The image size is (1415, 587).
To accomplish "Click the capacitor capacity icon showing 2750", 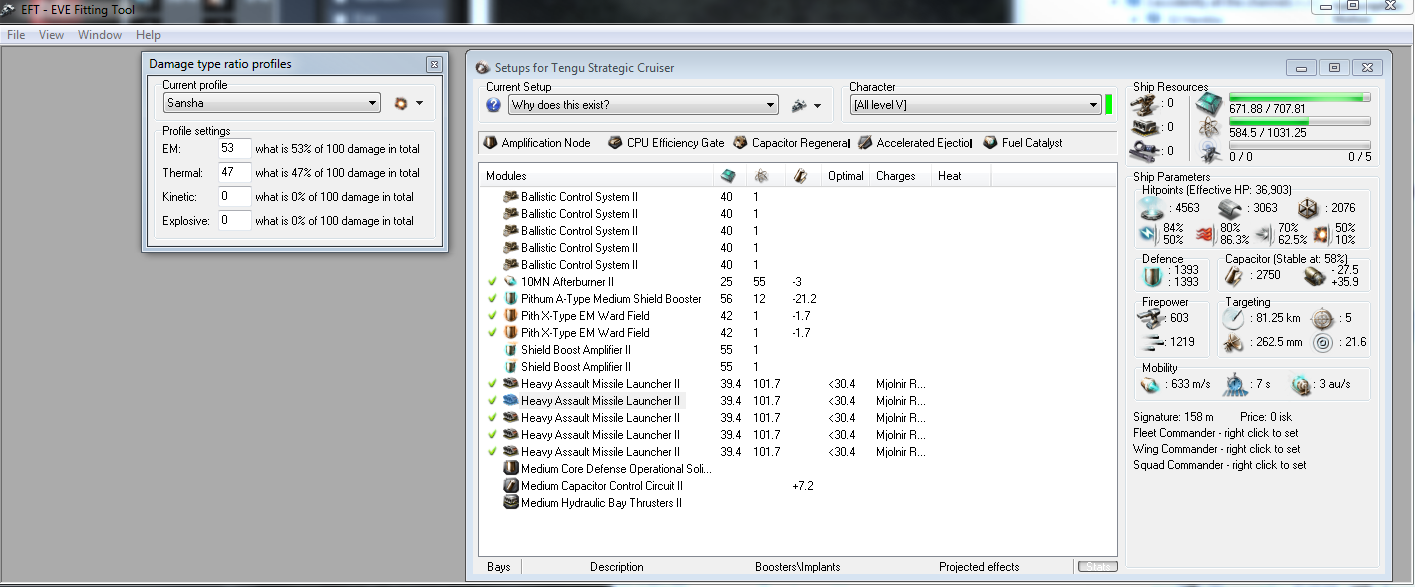I will click(x=1235, y=275).
